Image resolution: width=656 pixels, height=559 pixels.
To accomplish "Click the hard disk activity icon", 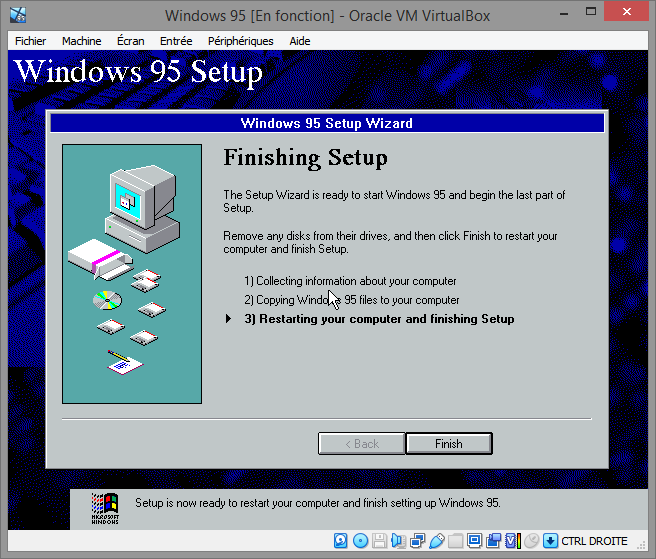I will [x=341, y=541].
